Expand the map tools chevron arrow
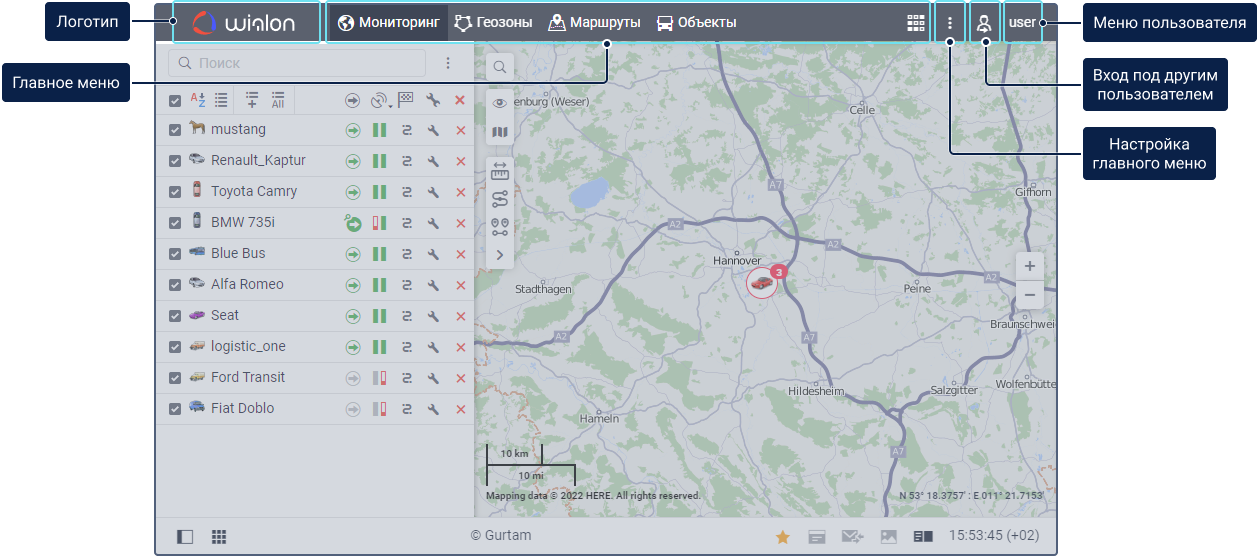 (x=500, y=256)
